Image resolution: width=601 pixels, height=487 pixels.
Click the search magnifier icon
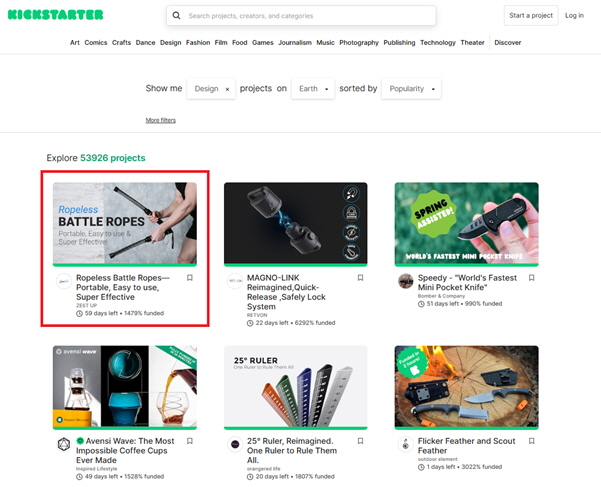176,16
